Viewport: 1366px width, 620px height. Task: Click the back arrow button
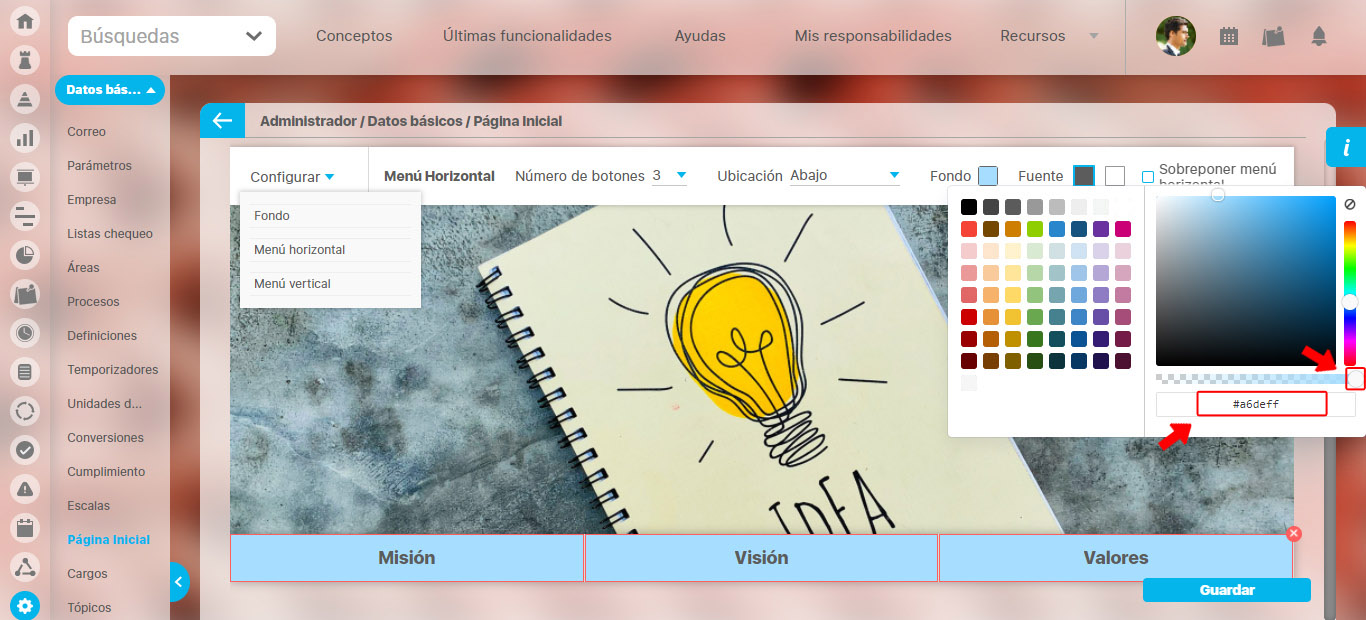tap(222, 121)
